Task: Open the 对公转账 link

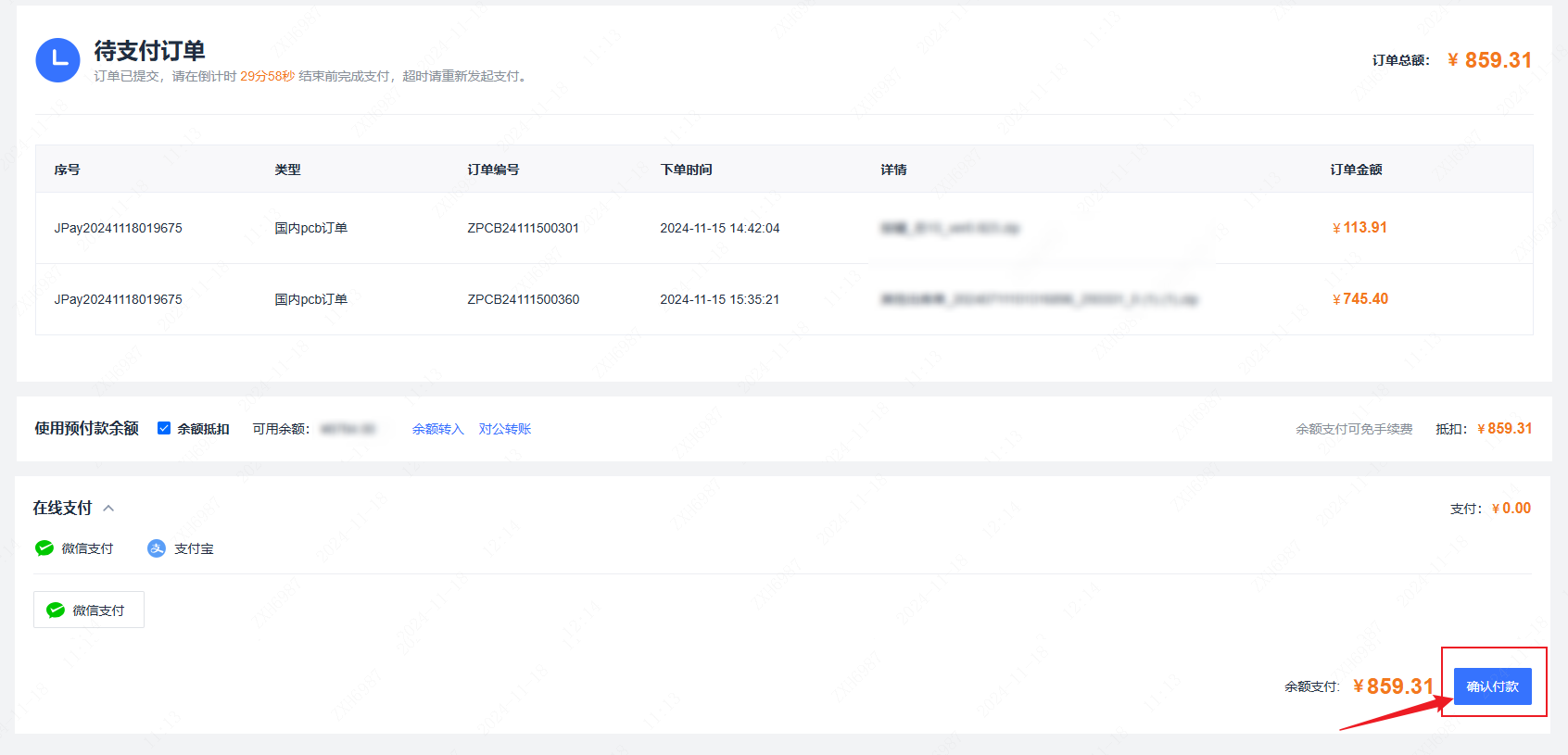Action: click(505, 429)
